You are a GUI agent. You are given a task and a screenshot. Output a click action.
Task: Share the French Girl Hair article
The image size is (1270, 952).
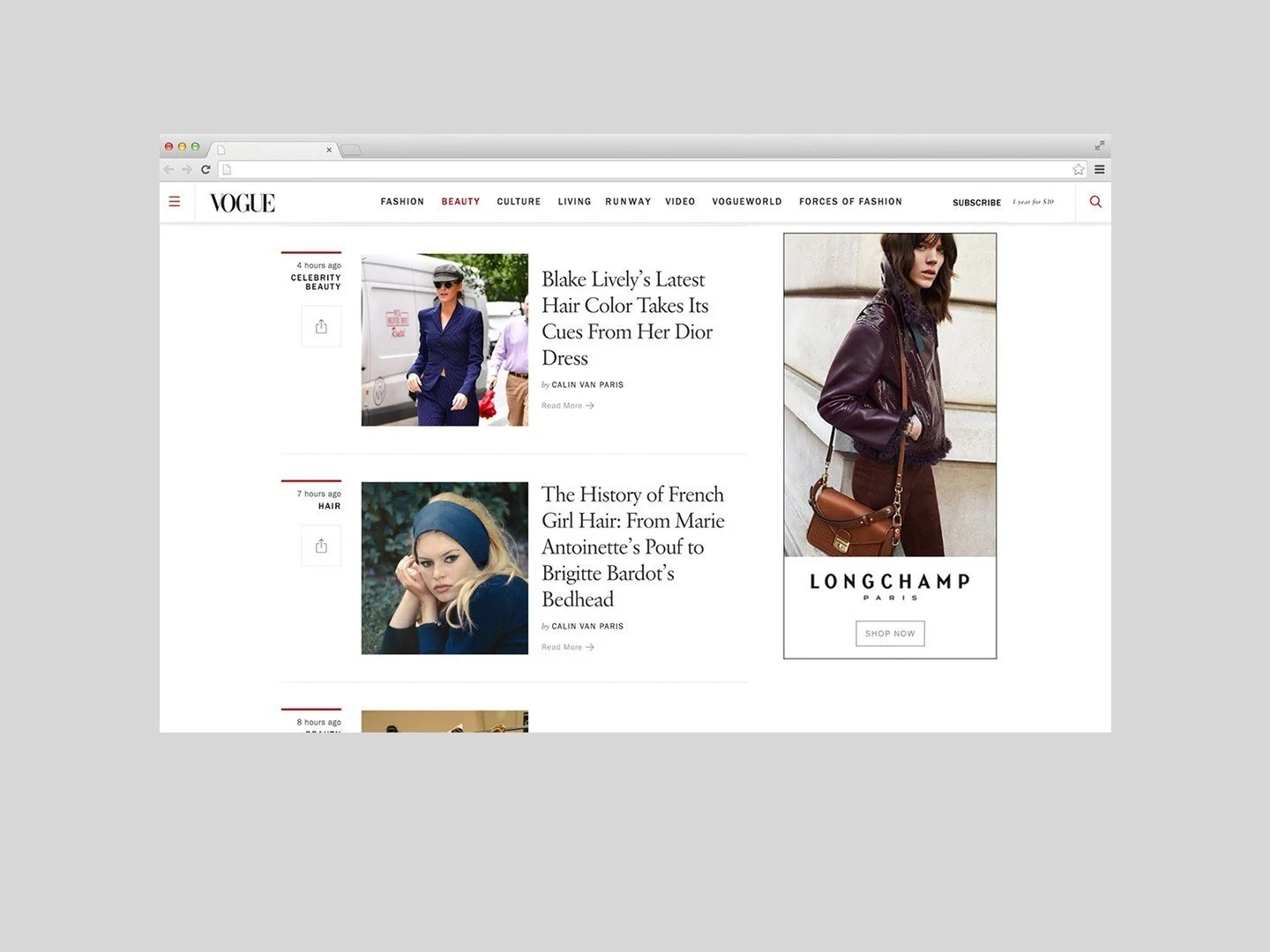pos(321,546)
